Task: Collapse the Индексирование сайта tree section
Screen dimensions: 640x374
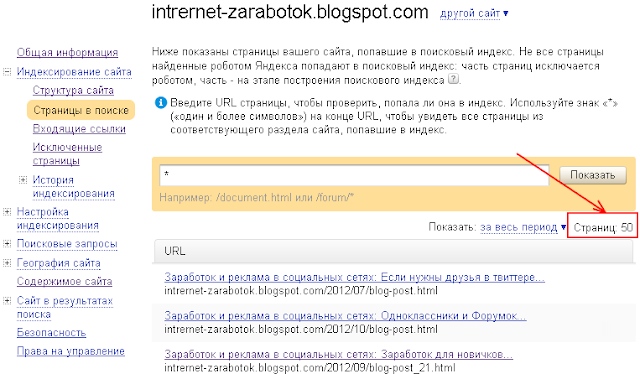Action: point(7,72)
